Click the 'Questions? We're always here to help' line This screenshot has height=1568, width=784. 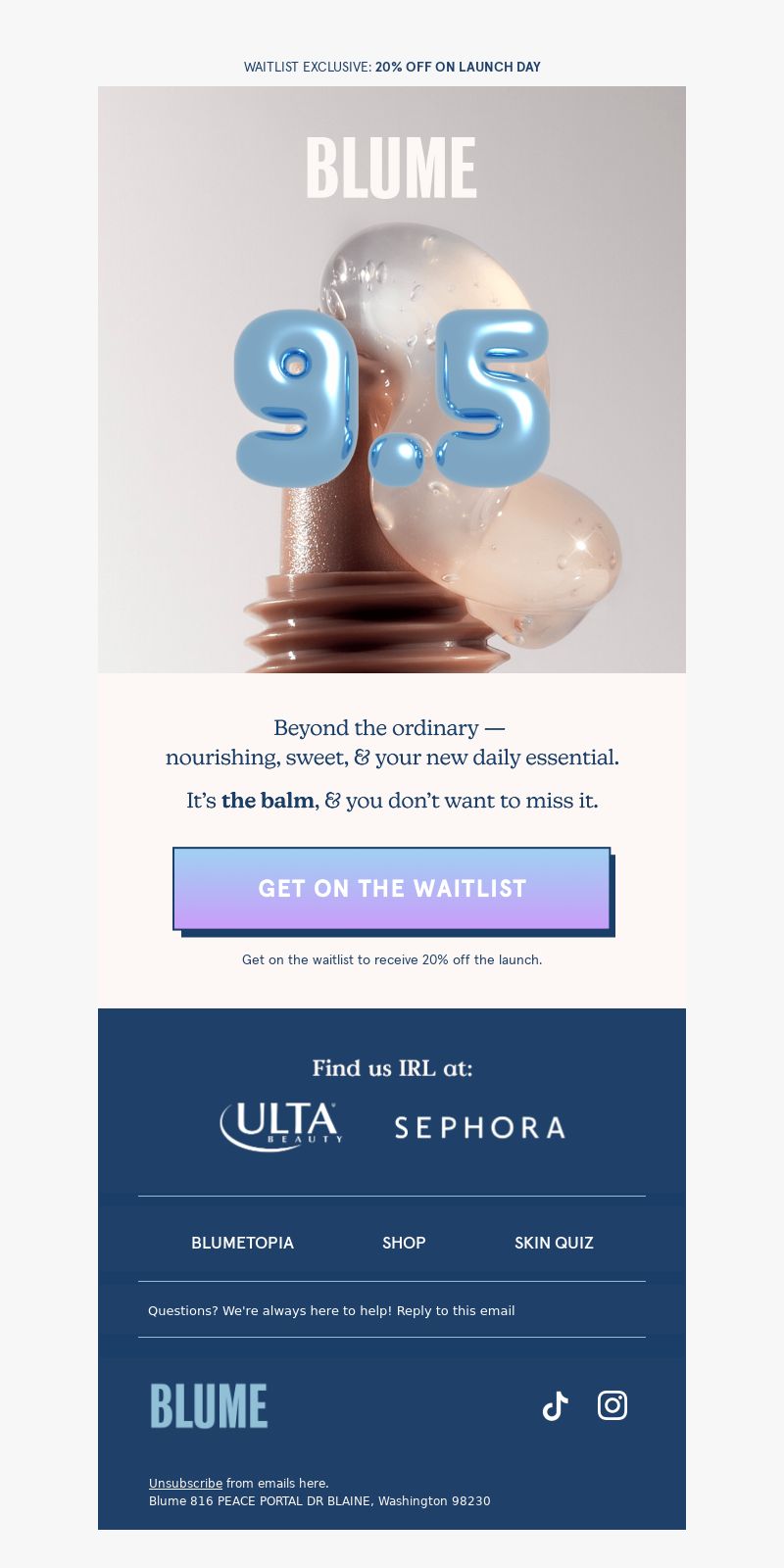[331, 1310]
